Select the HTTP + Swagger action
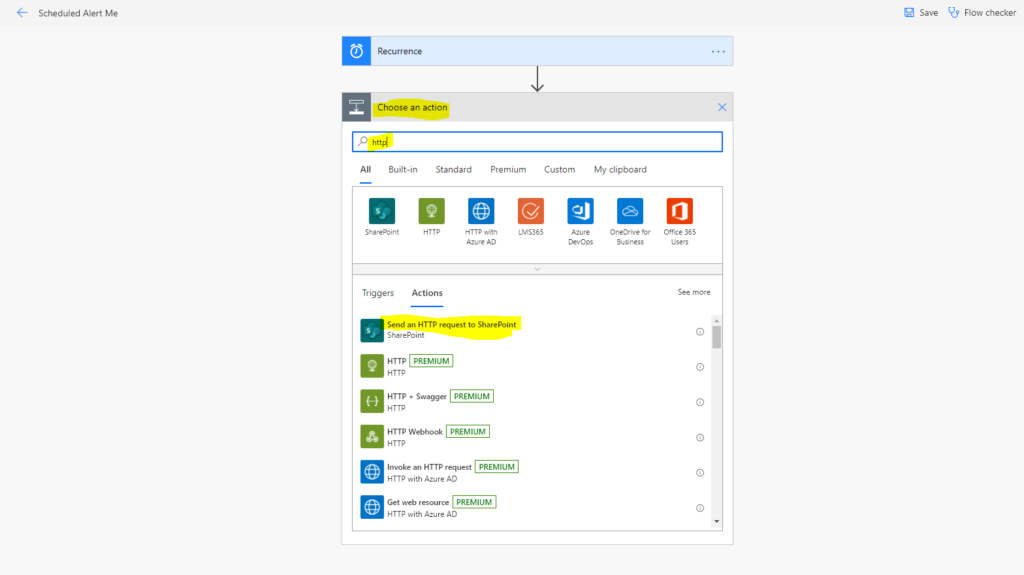The image size is (1024, 575). [532, 401]
